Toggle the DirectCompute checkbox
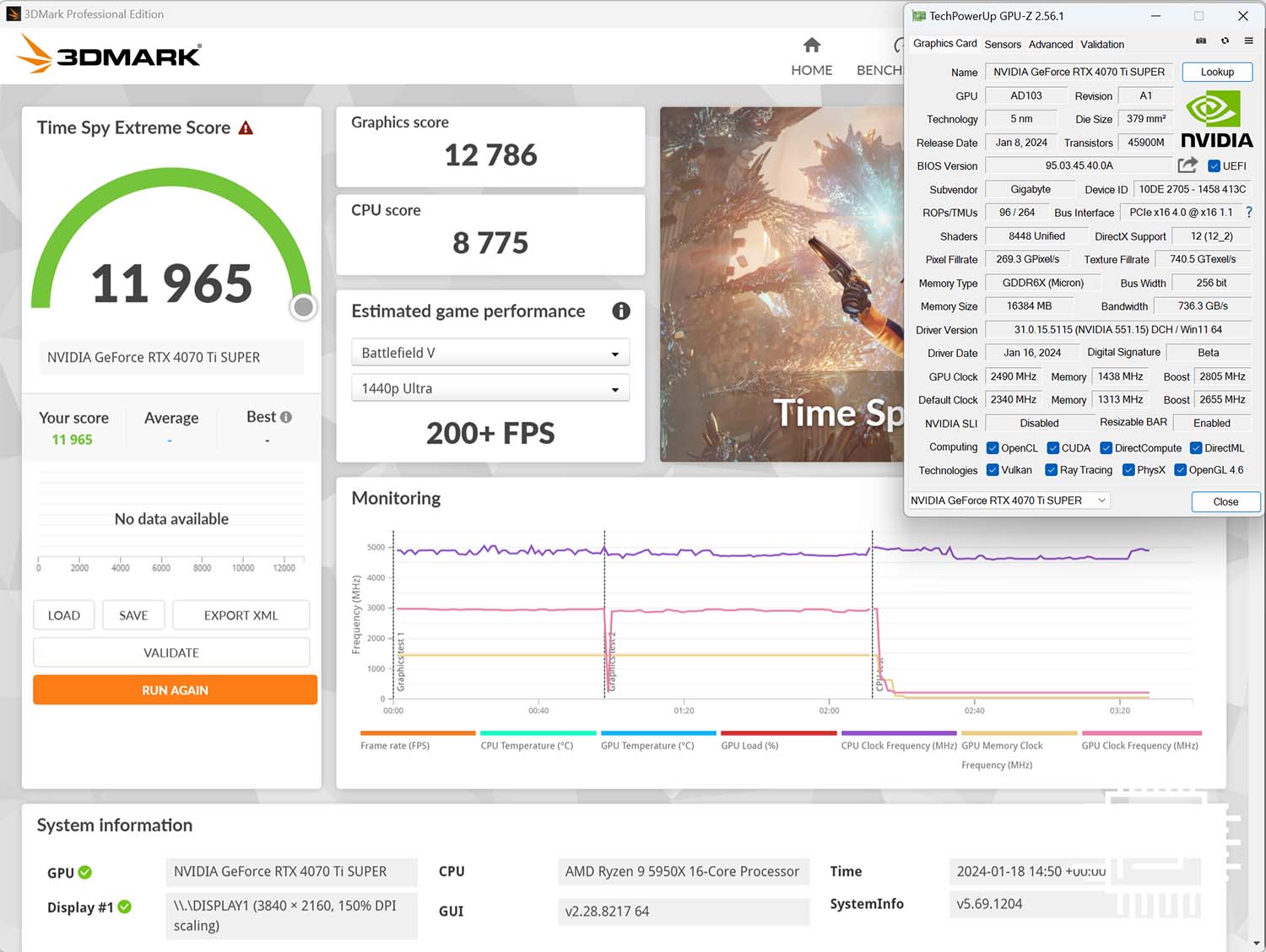The image size is (1266, 952). tap(1106, 448)
